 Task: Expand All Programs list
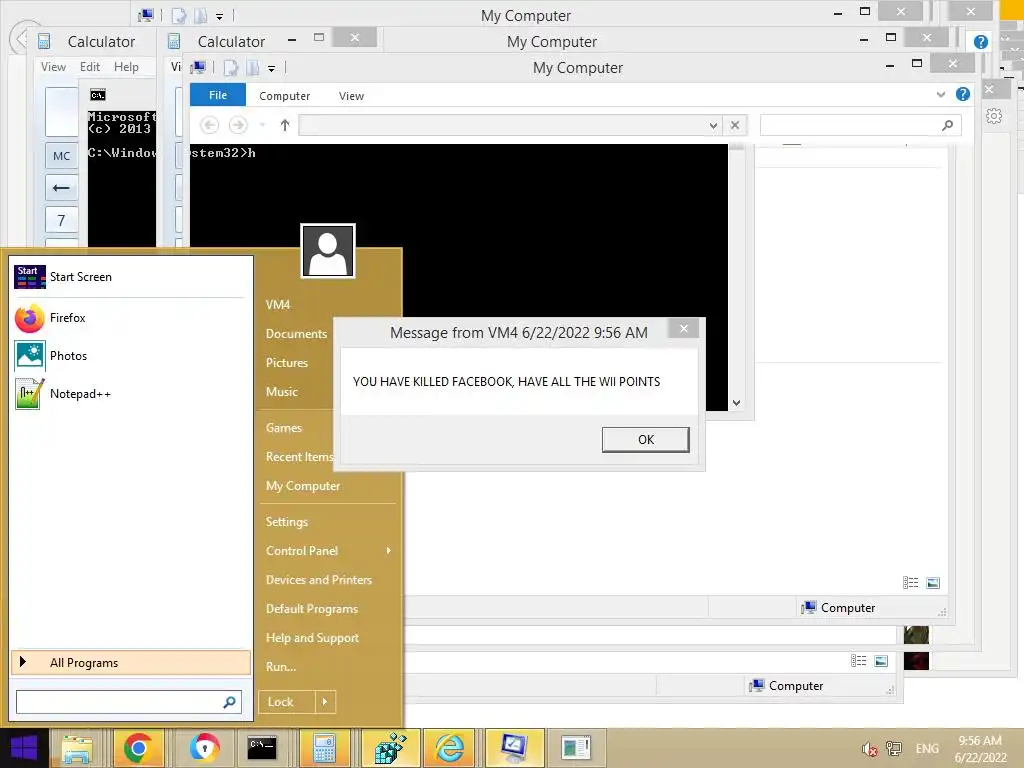pos(131,663)
